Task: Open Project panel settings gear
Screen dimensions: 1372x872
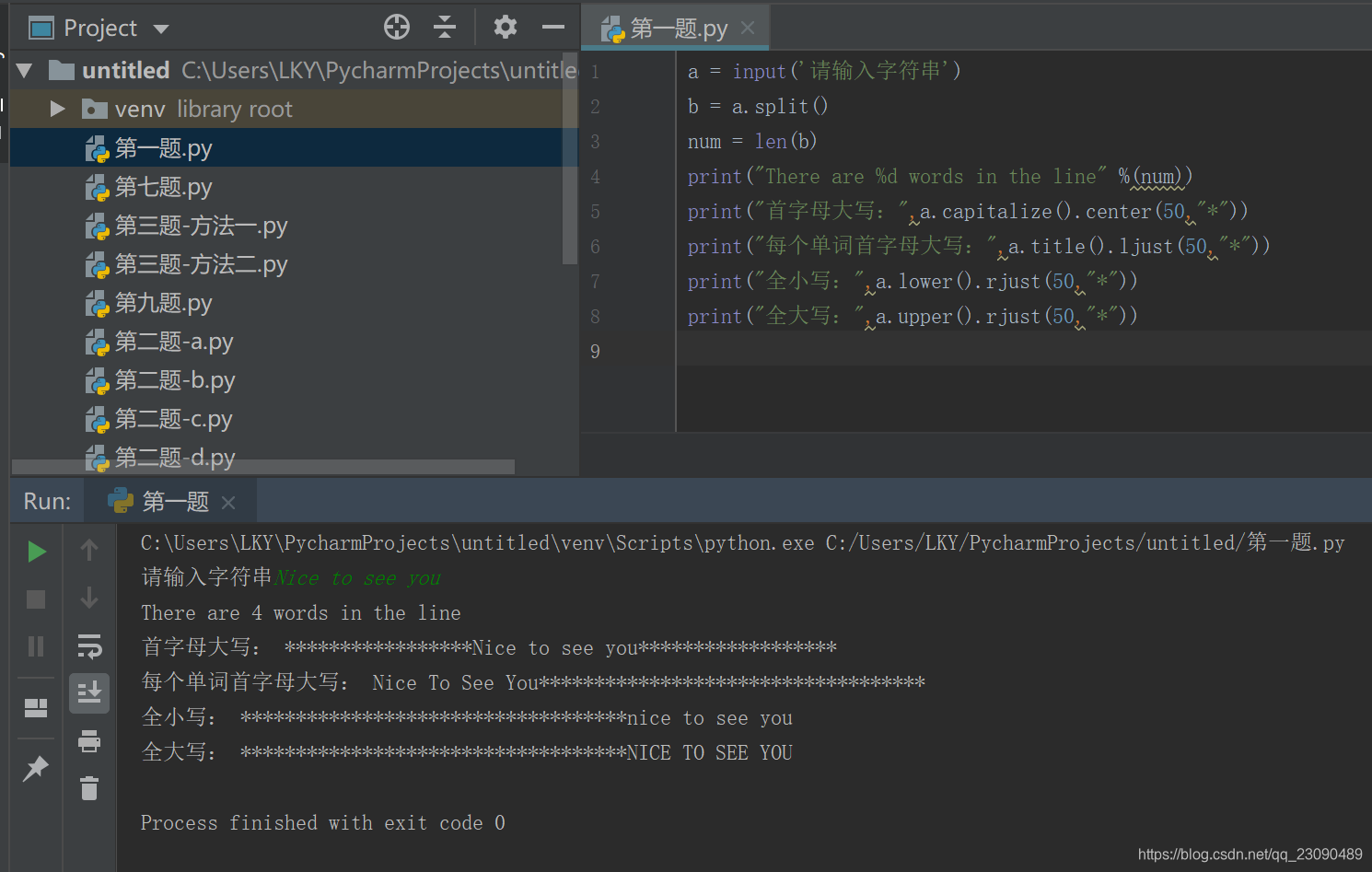Action: (x=505, y=27)
